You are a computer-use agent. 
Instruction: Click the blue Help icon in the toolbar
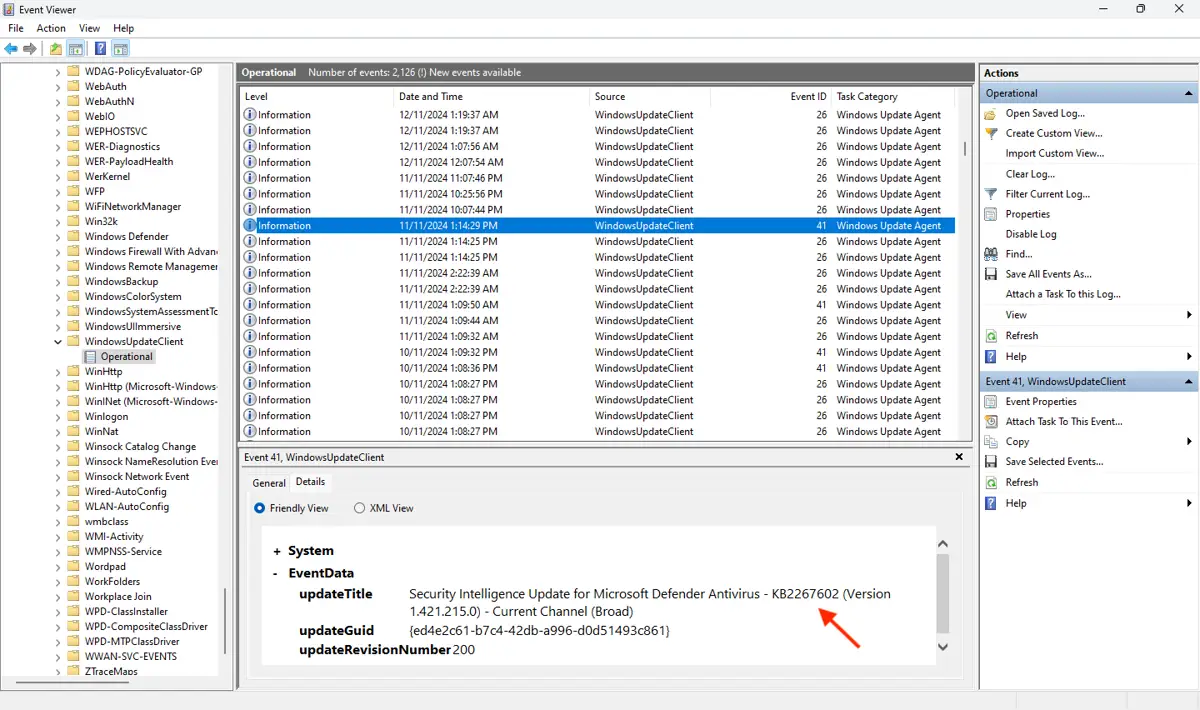pos(101,49)
